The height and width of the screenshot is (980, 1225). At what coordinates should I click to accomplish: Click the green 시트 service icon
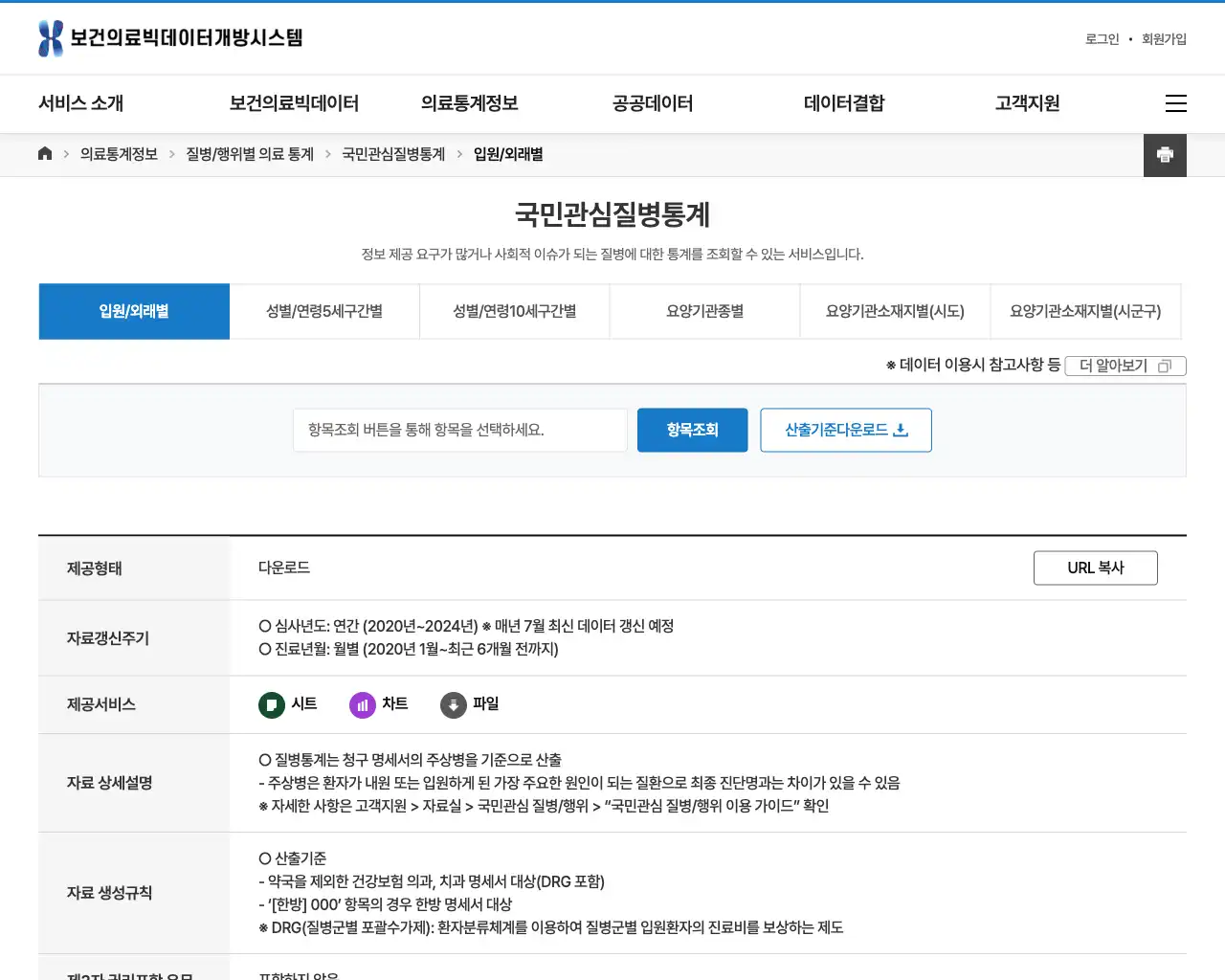click(272, 705)
